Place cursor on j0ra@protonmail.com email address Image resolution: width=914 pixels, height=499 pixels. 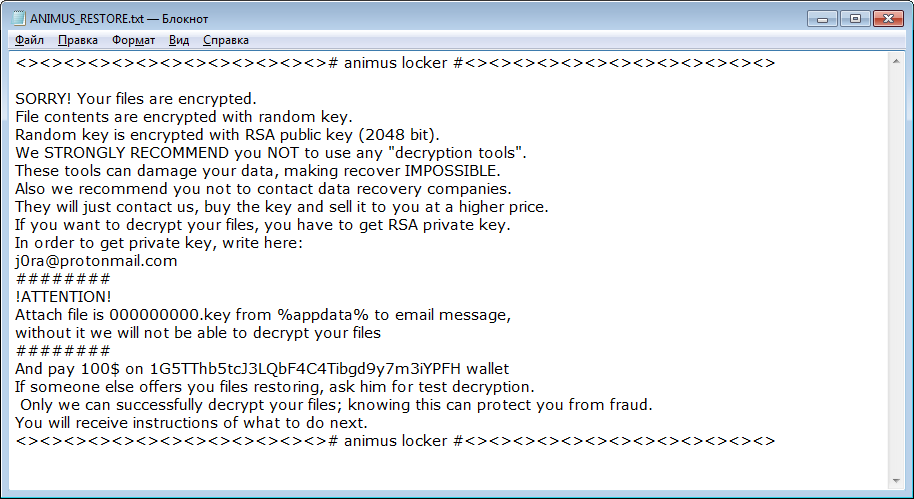pos(96,261)
